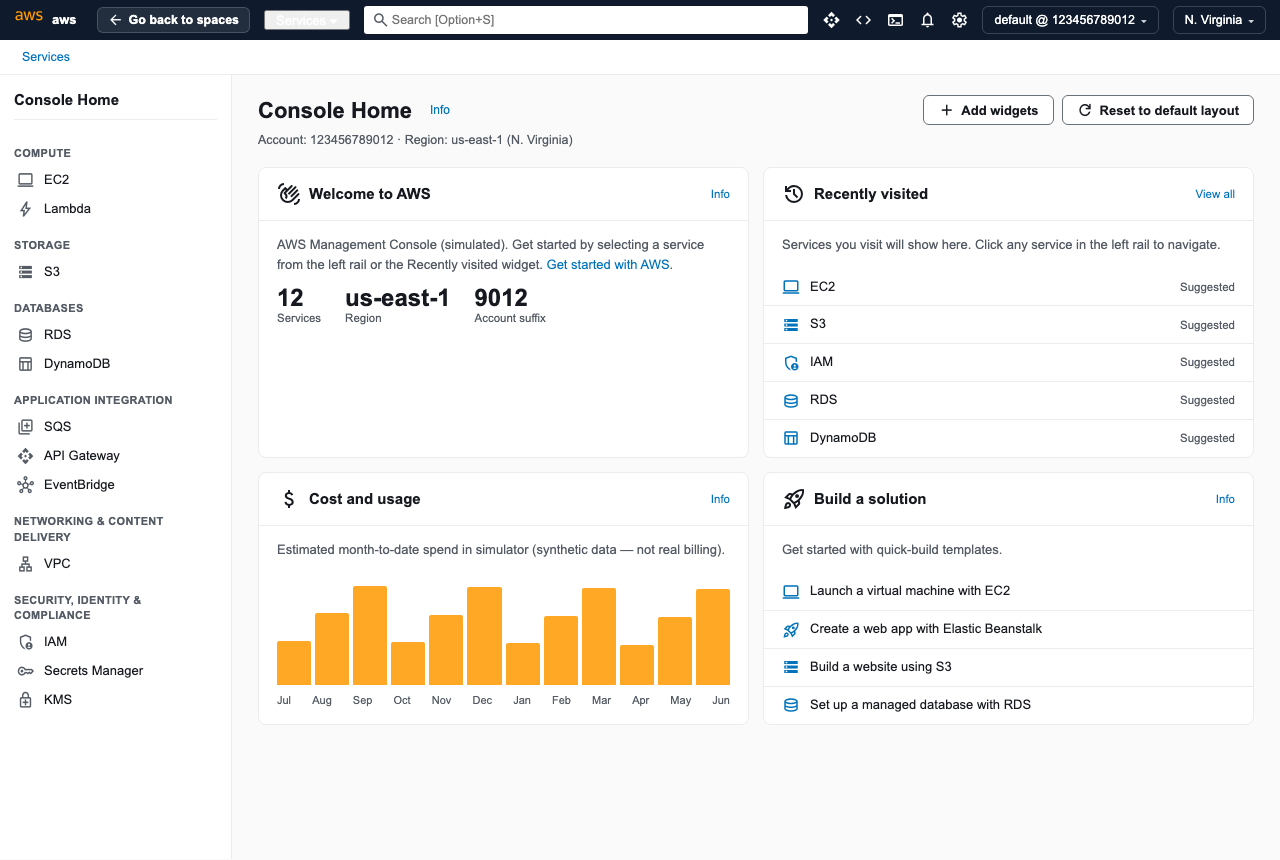Click the dollar icon of Cost and usage
The width and height of the screenshot is (1280, 860).
point(289,499)
